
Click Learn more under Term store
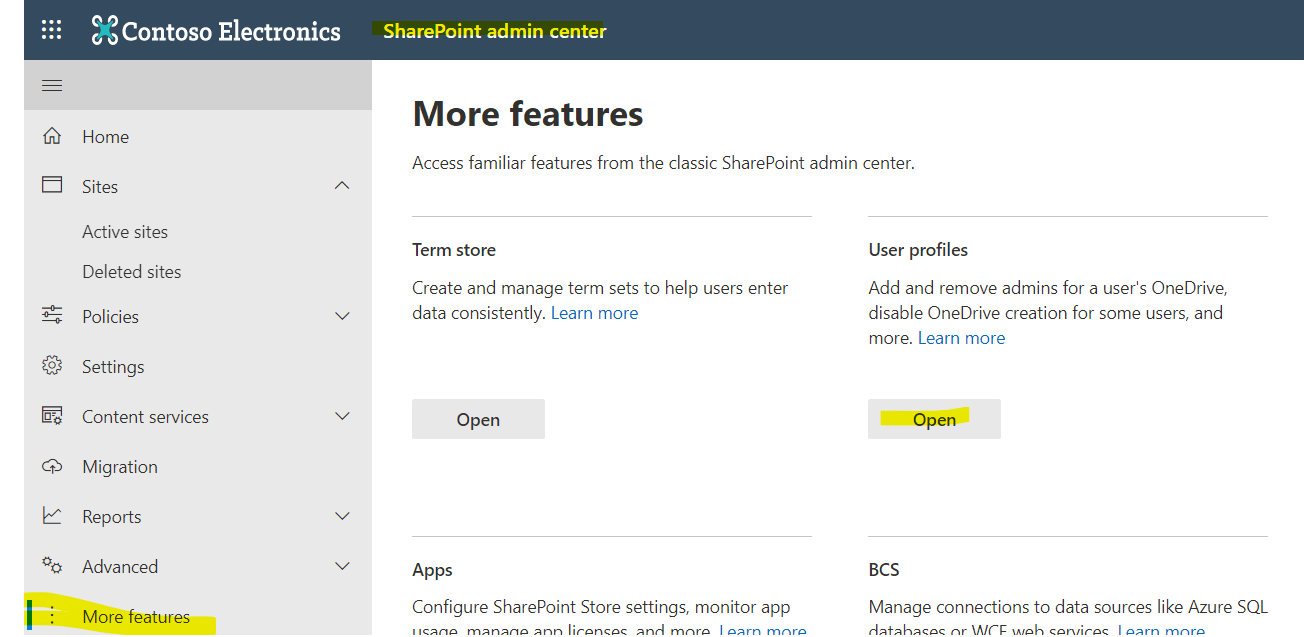595,313
